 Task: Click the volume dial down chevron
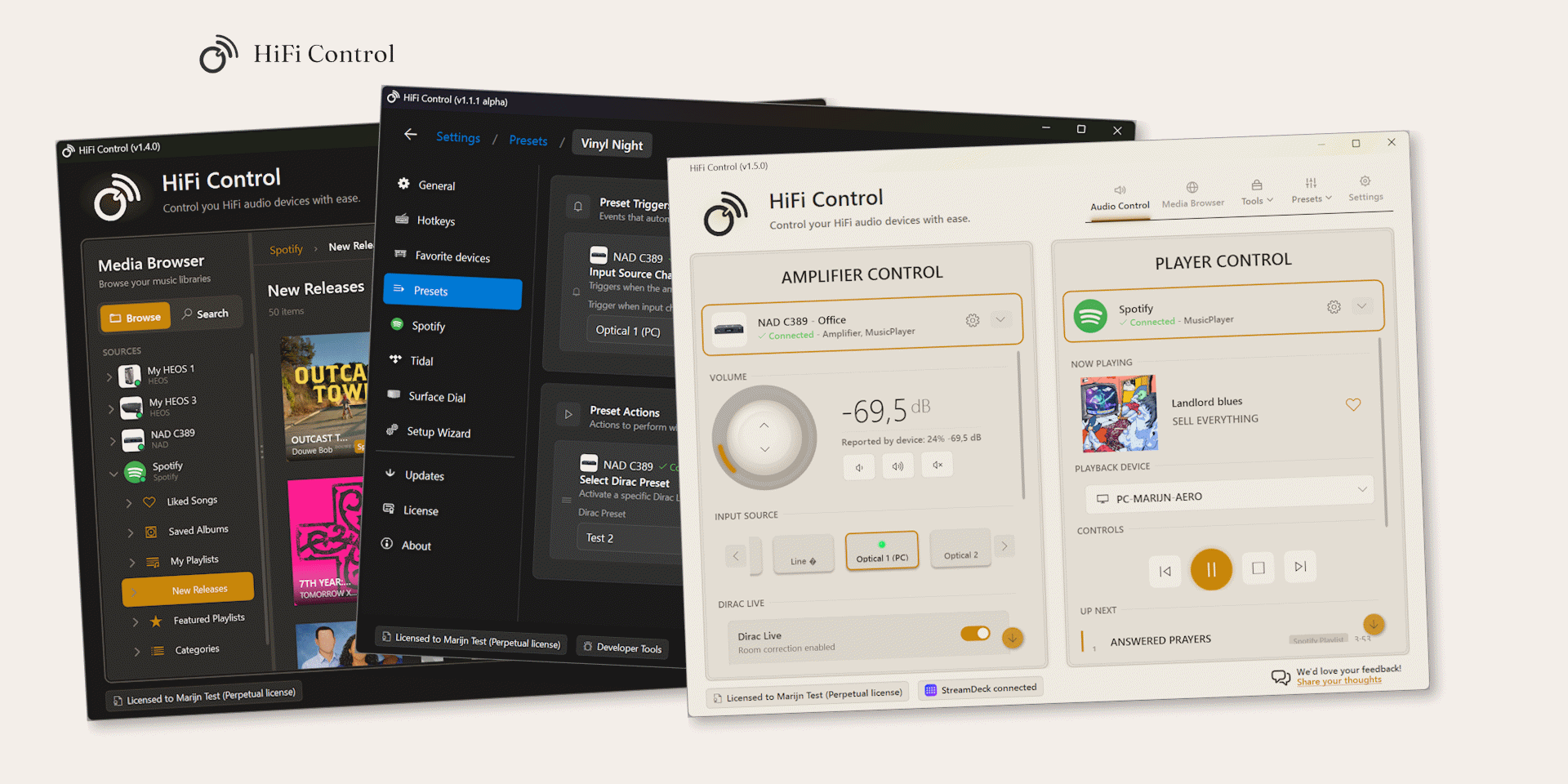(764, 449)
